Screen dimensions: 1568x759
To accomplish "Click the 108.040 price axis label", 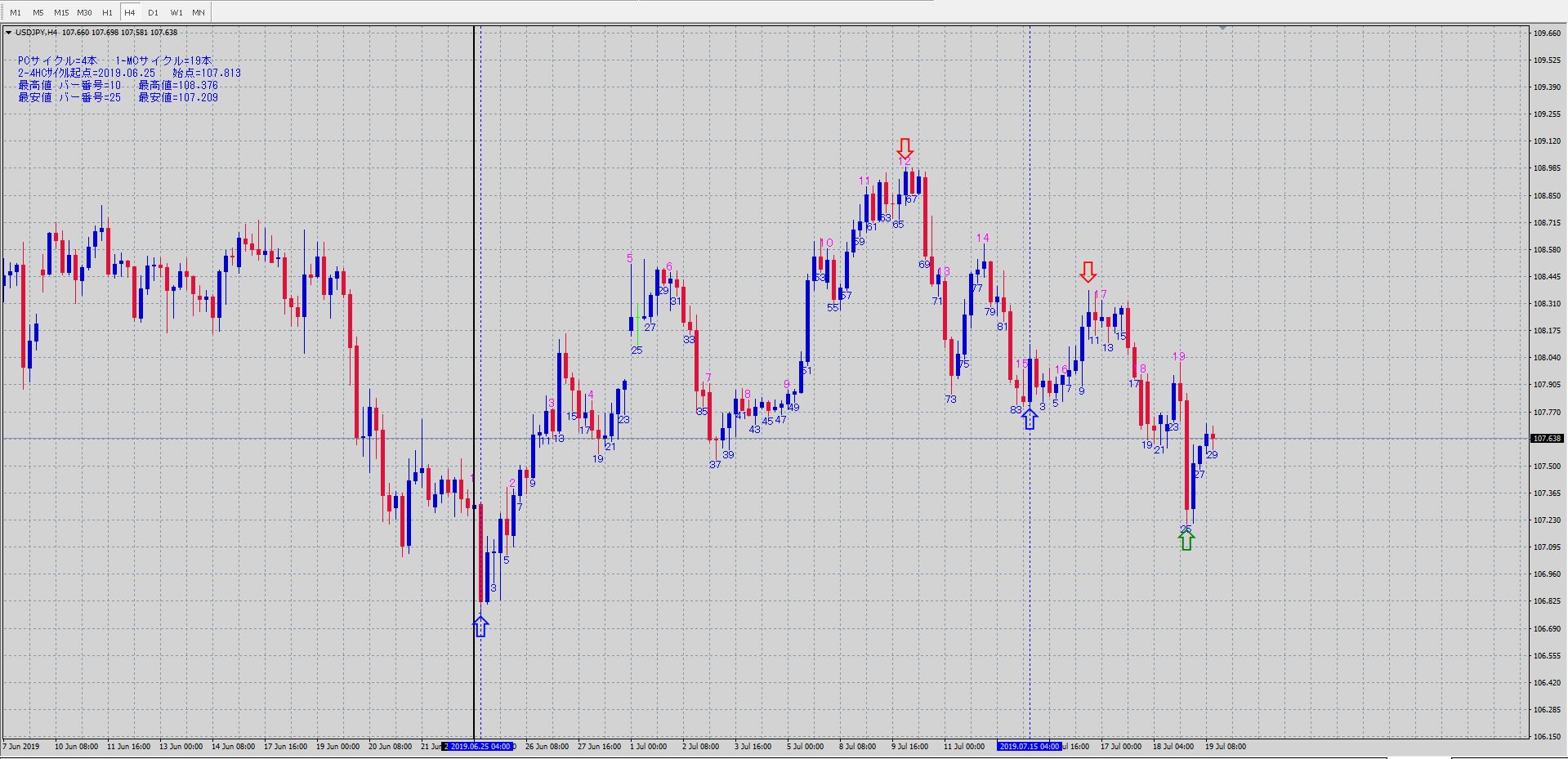I will point(1547,358).
